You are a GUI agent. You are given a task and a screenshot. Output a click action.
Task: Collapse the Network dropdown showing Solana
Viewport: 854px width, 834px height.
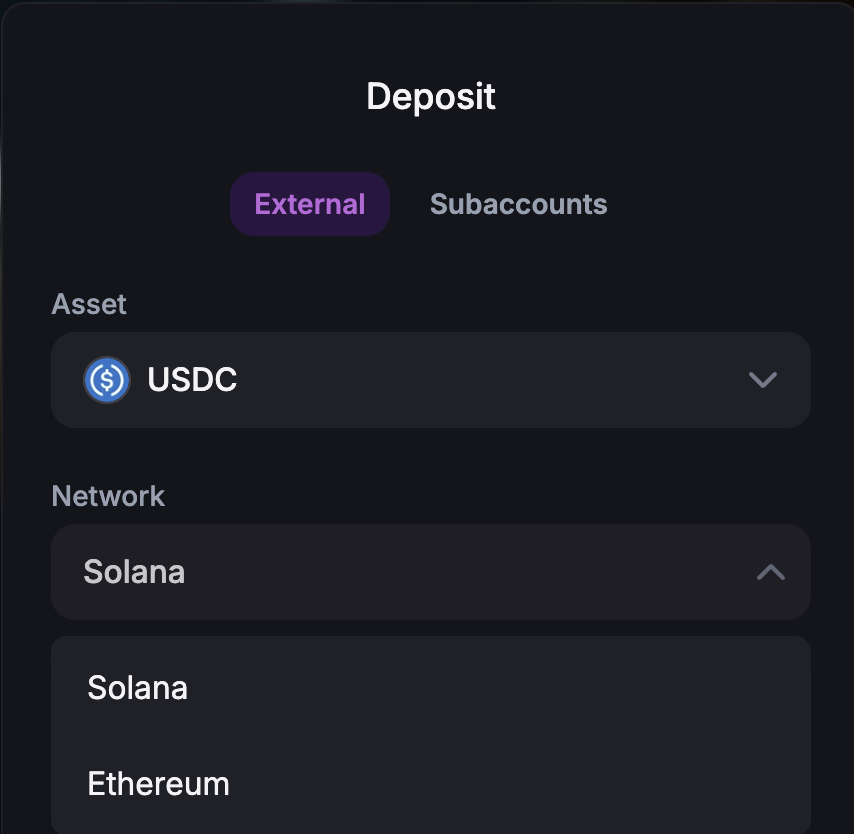[x=431, y=572]
